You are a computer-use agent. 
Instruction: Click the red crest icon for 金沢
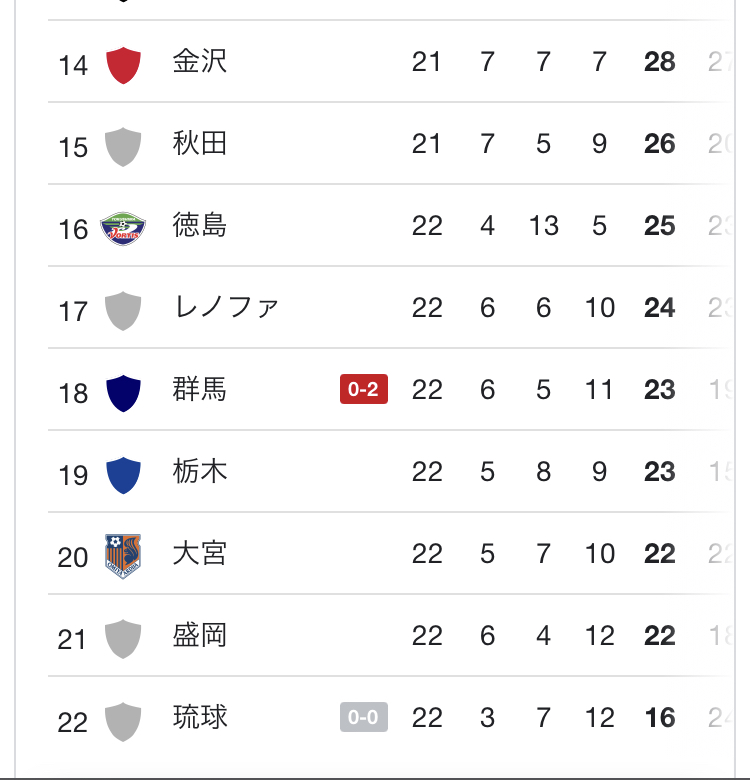pyautogui.click(x=123, y=64)
